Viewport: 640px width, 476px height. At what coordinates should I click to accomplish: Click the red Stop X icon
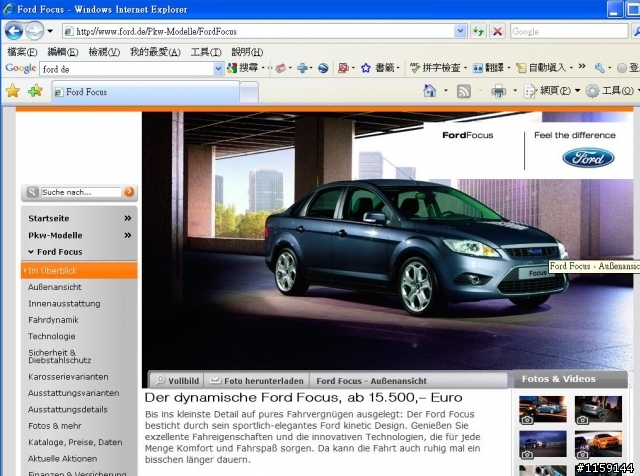498,31
